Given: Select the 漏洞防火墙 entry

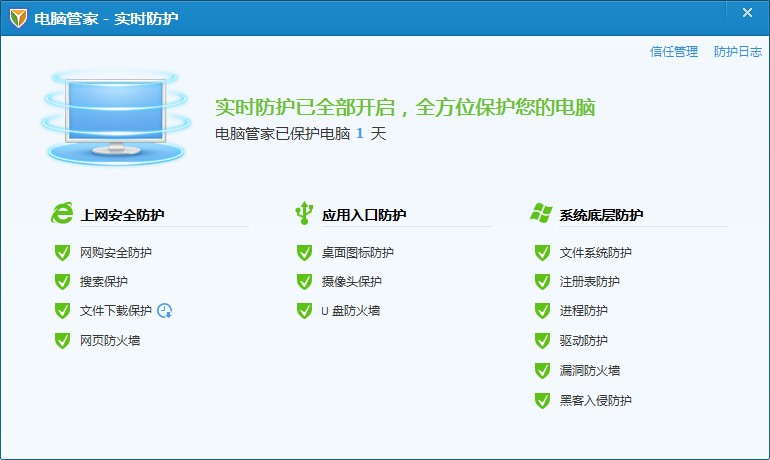Looking at the screenshot, I should (590, 371).
